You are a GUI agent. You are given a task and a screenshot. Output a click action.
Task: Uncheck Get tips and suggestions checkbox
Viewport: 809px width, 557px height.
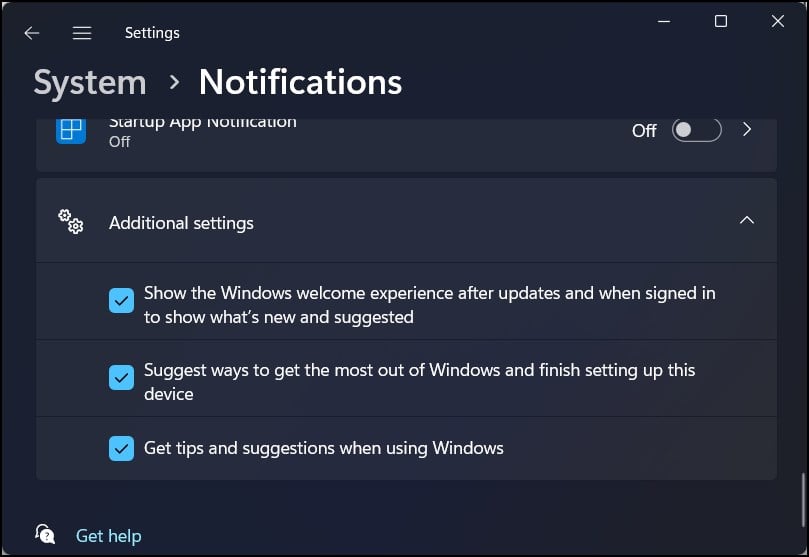[121, 448]
